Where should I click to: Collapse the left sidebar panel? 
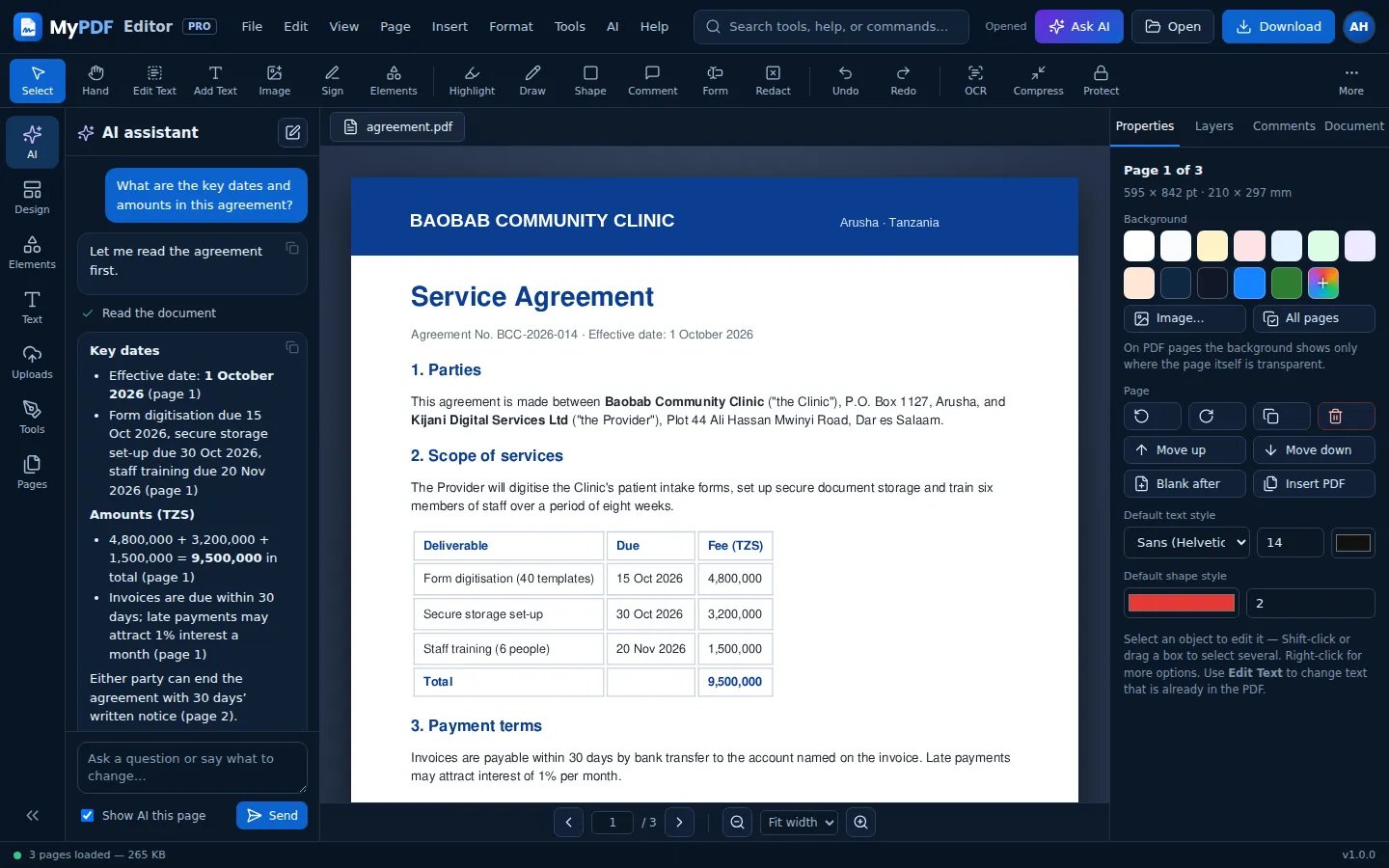tap(32, 815)
